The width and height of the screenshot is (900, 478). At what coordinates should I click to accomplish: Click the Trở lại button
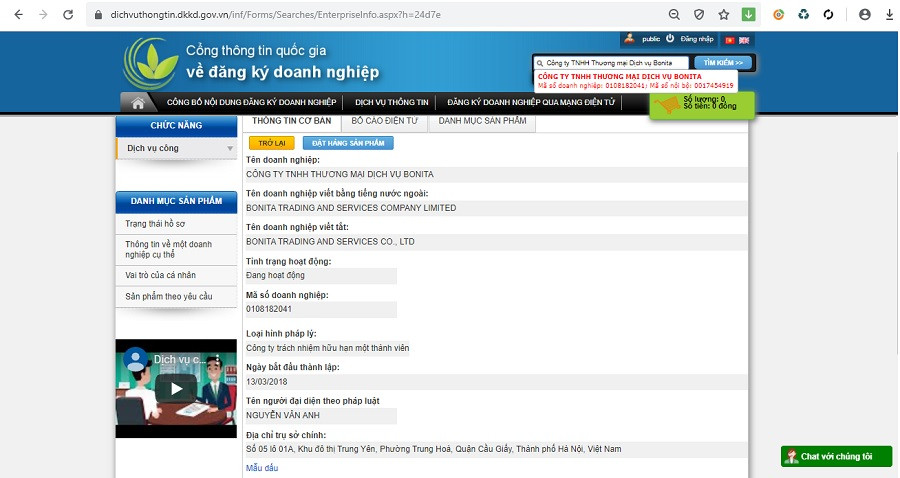(x=271, y=143)
